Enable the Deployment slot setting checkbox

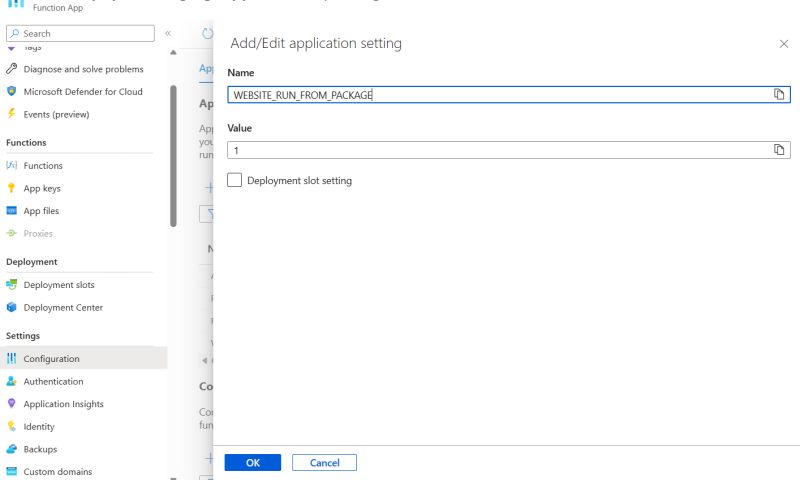tap(234, 180)
